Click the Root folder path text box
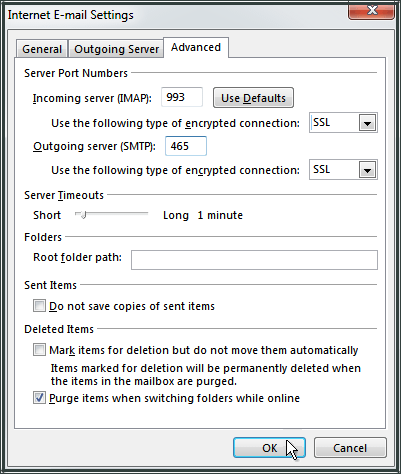This screenshot has height=475, width=401. (x=254, y=260)
